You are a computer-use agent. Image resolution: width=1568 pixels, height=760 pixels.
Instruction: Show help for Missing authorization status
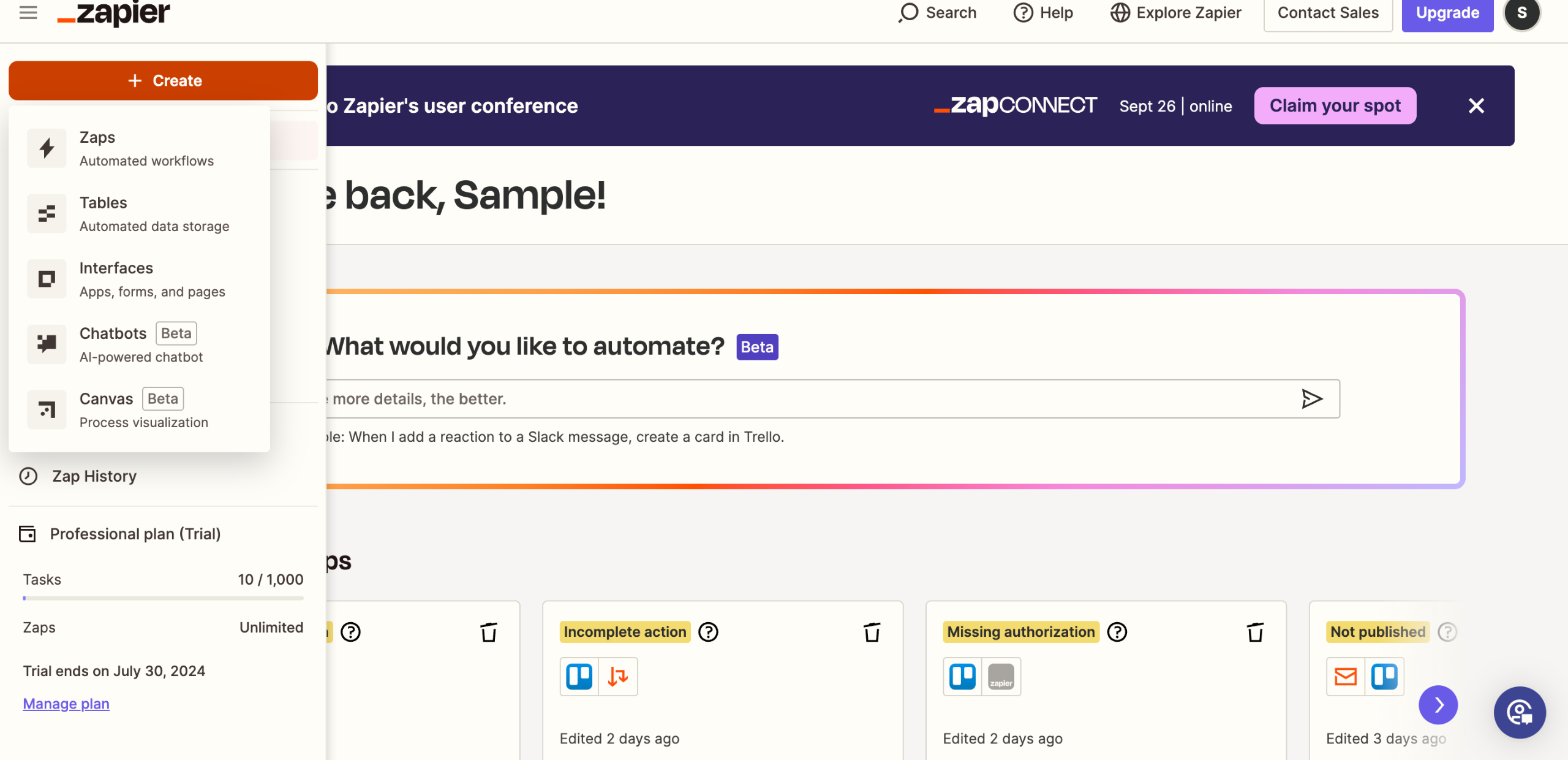point(1117,632)
